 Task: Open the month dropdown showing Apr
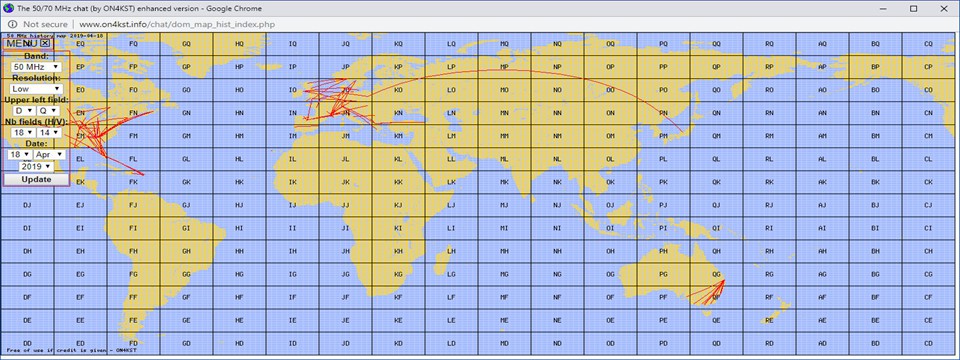click(x=49, y=154)
